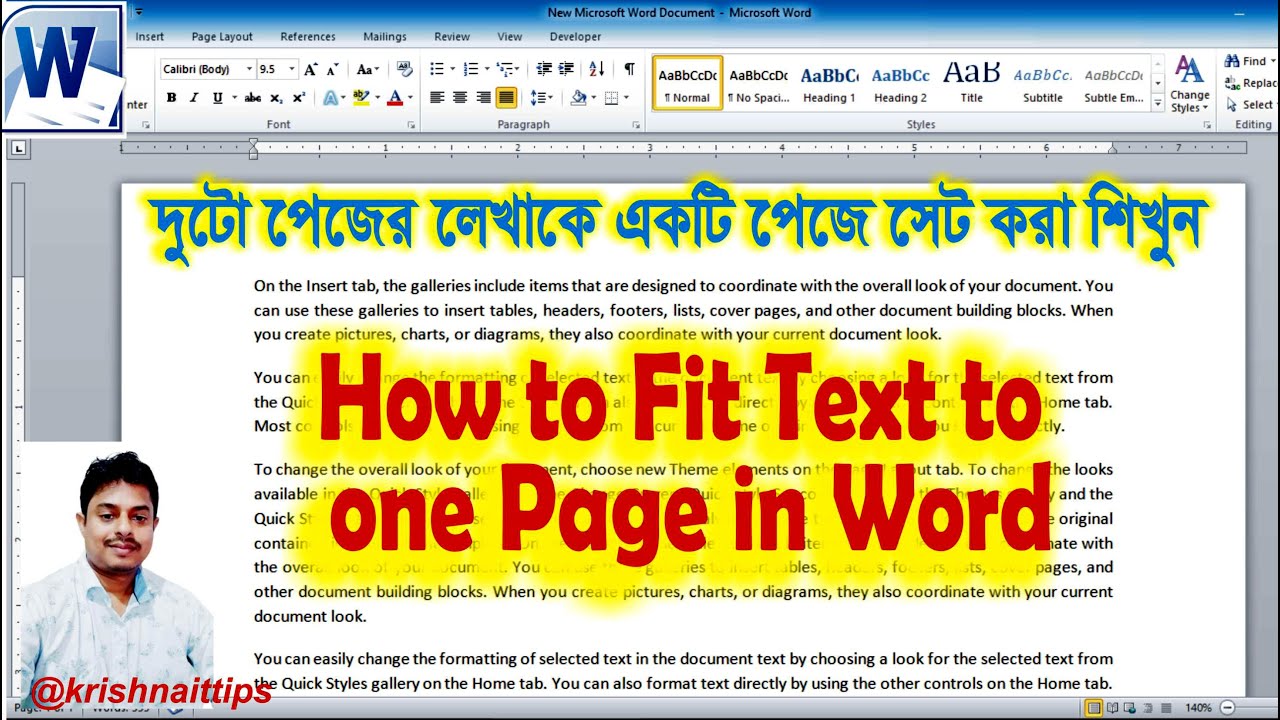The image size is (1280, 720).
Task: Click the Shrink Font icon
Action: 332,69
